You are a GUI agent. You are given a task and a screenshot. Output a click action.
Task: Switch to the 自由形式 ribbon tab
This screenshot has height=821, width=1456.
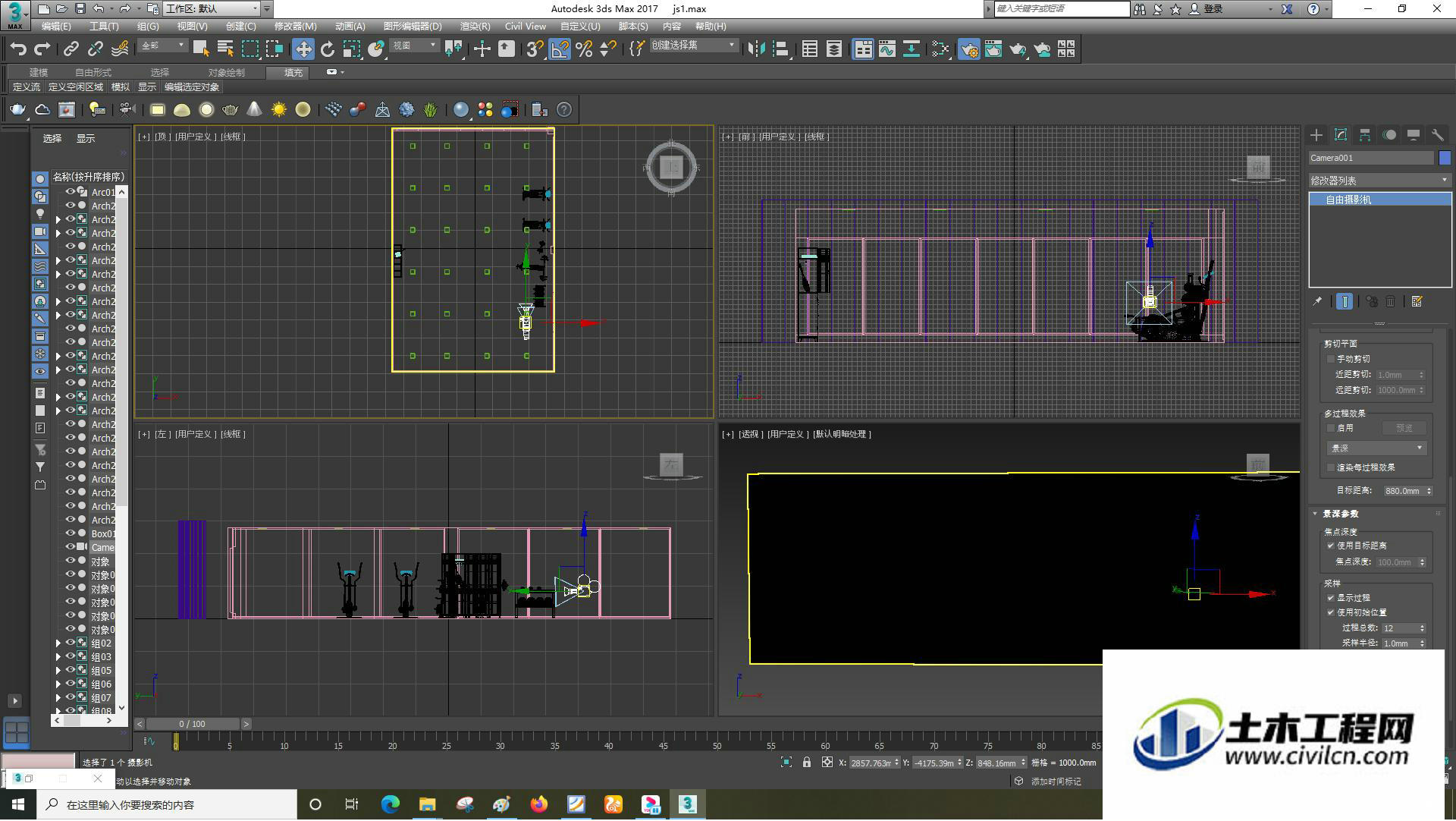pyautogui.click(x=93, y=73)
